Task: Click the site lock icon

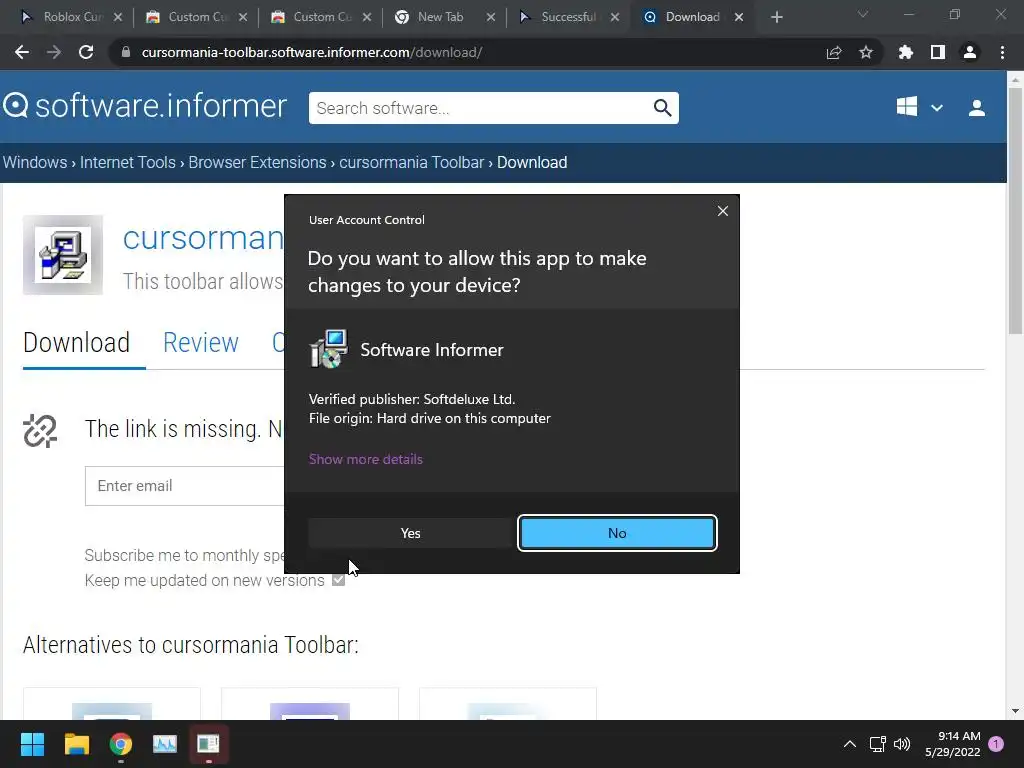Action: [x=126, y=52]
